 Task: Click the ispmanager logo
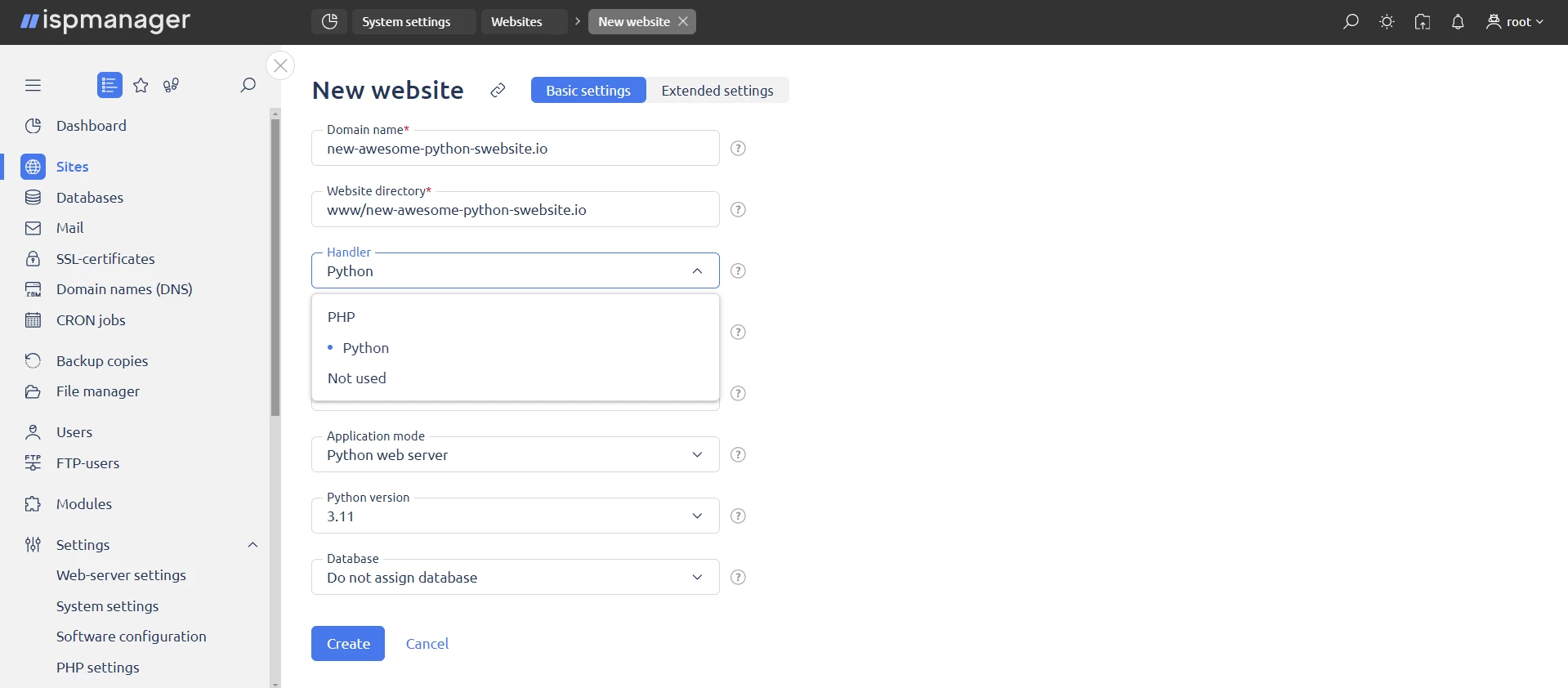pos(105,21)
